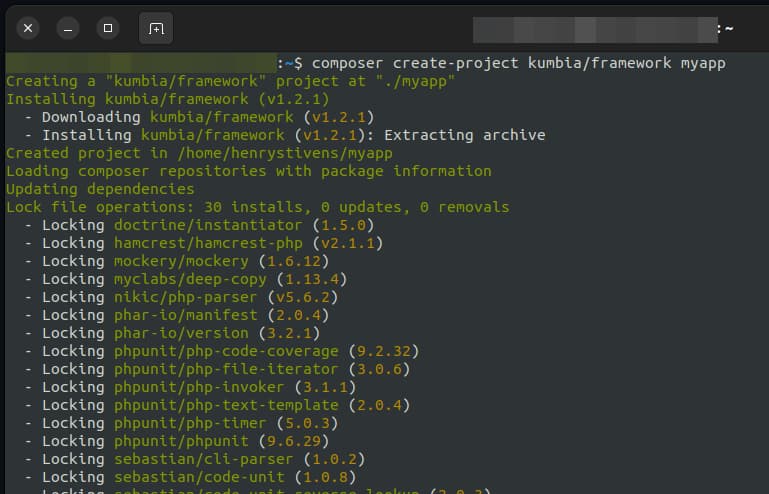769x494 pixels.
Task: Click "Loading composer repositories" line
Action: pyautogui.click(x=249, y=171)
